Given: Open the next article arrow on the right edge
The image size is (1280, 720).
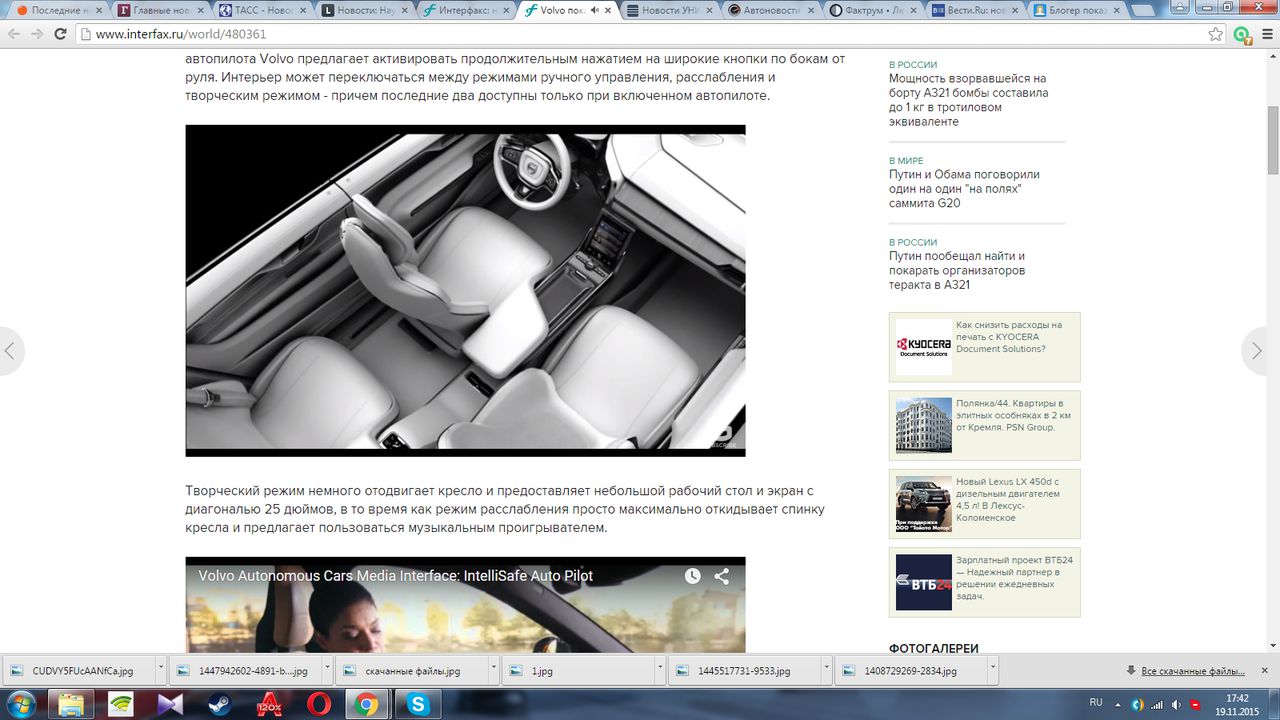Looking at the screenshot, I should 1257,351.
